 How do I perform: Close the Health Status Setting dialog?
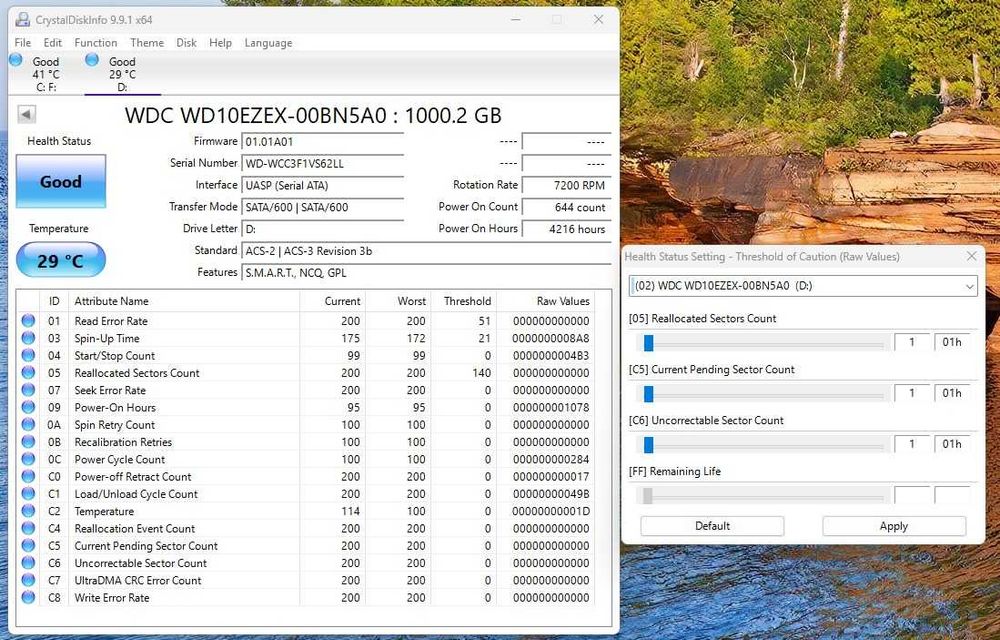pos(971,256)
